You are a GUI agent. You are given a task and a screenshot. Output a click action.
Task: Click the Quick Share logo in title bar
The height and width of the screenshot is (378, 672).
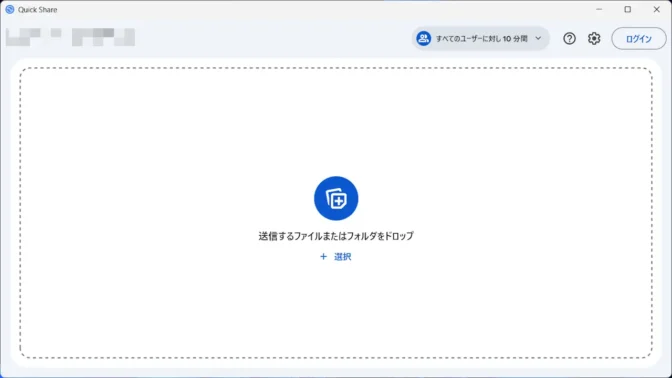(x=10, y=9)
